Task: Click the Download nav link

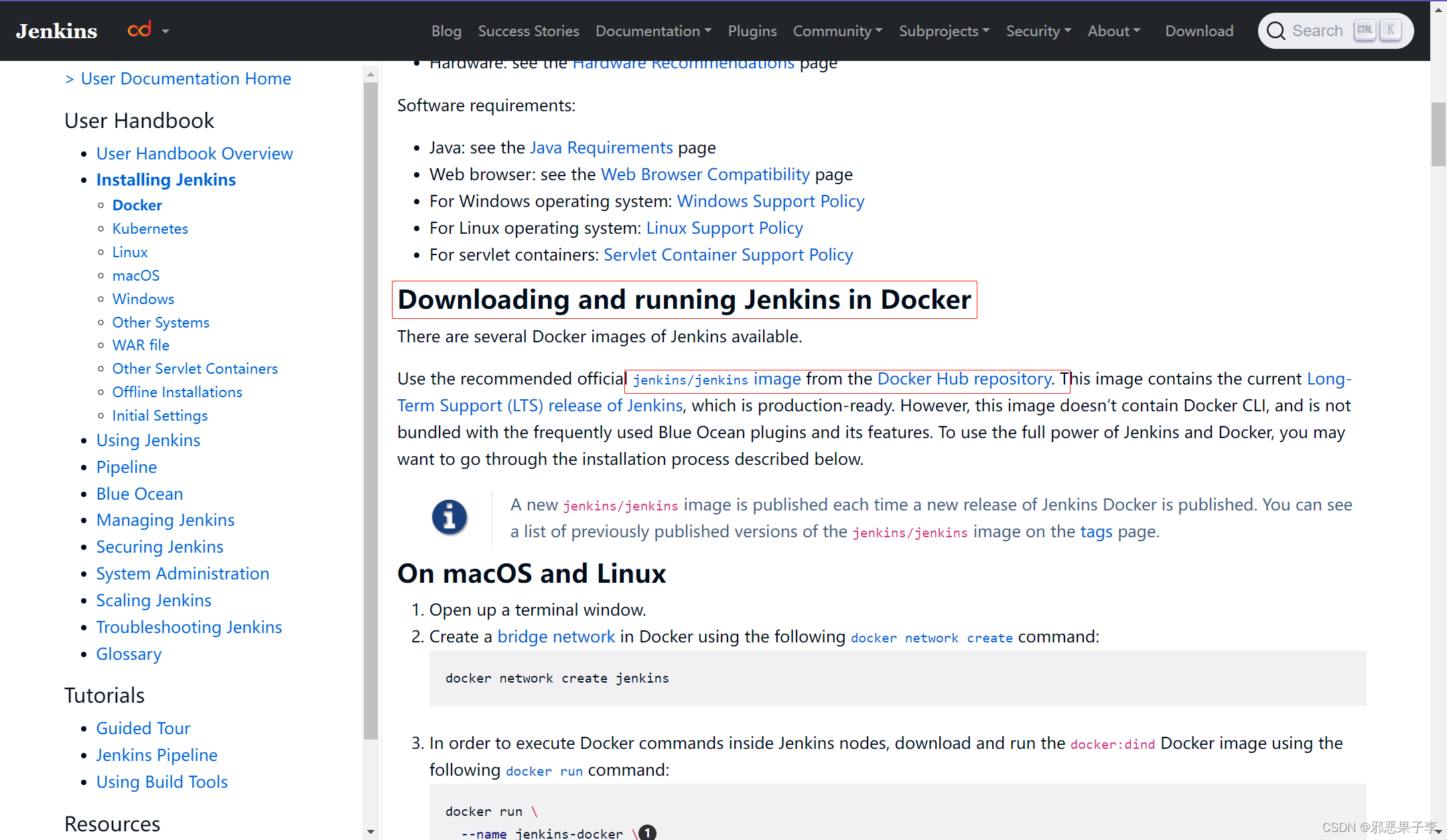Action: [x=1199, y=31]
